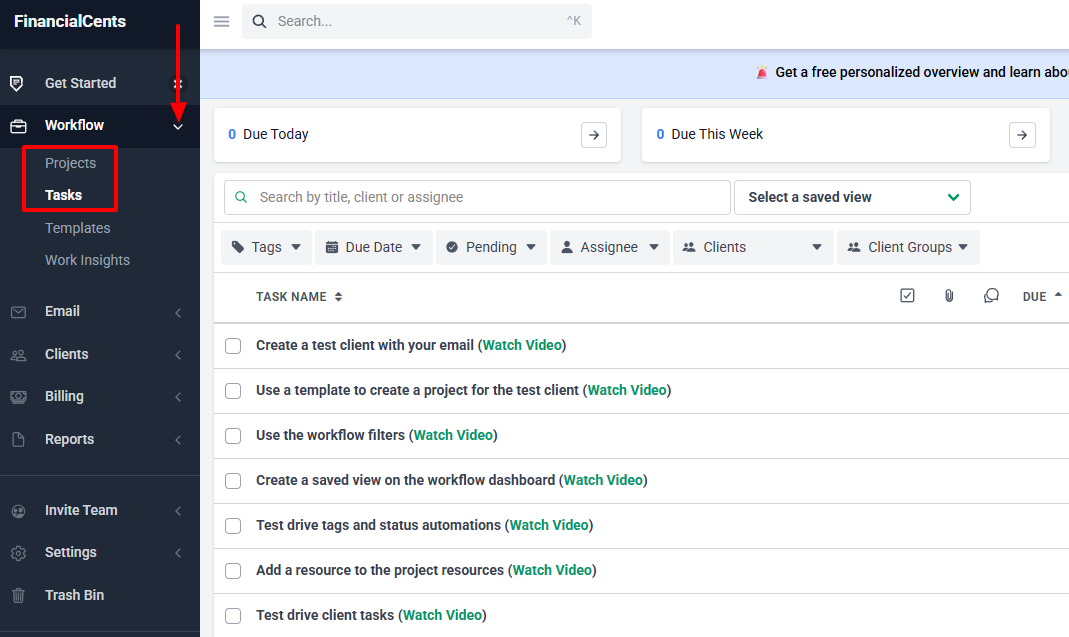Collapse the Workflow sidebar section
Viewport: 1069px width, 637px height.
pos(178,126)
